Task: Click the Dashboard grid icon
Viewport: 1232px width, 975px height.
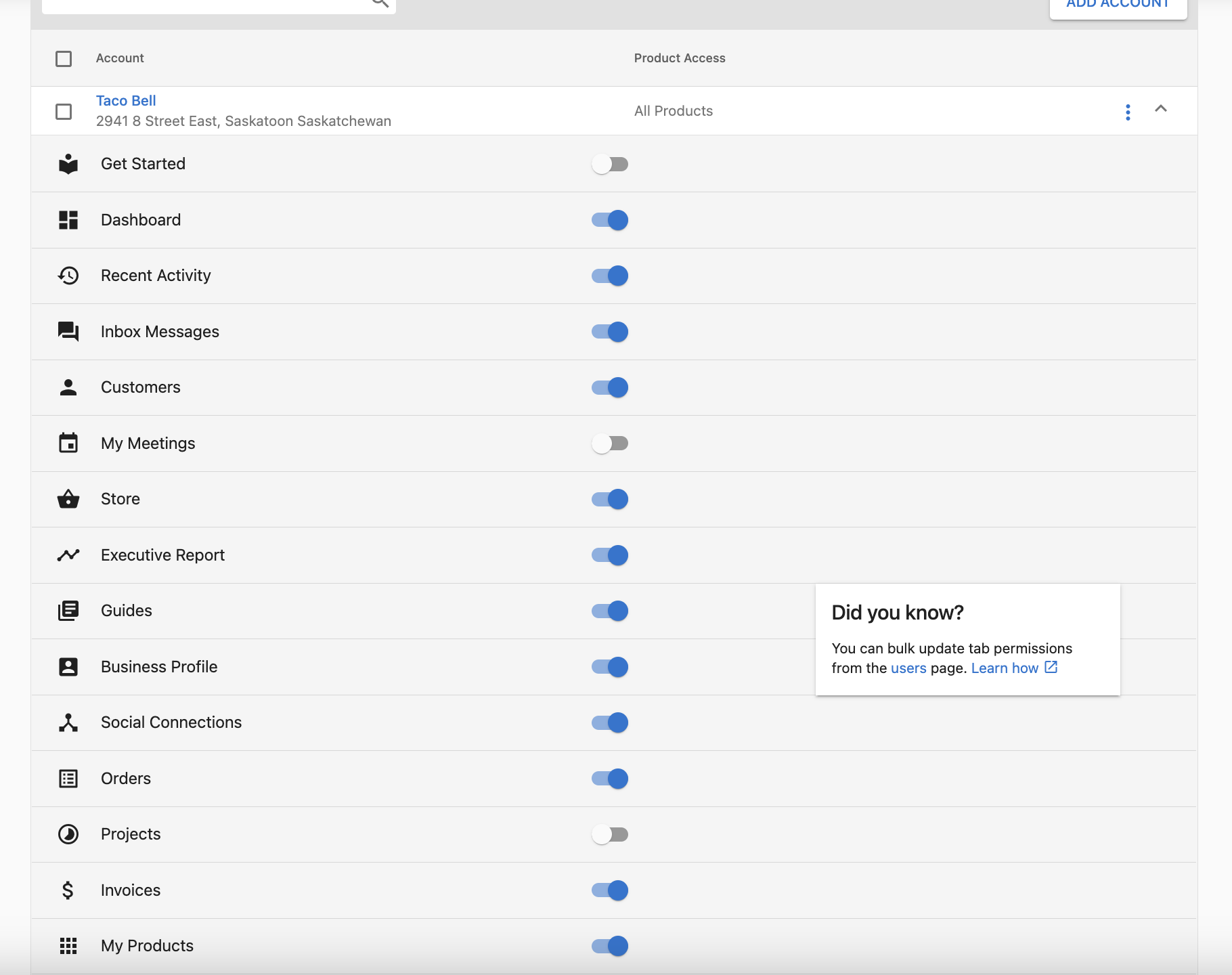Action: click(x=68, y=220)
